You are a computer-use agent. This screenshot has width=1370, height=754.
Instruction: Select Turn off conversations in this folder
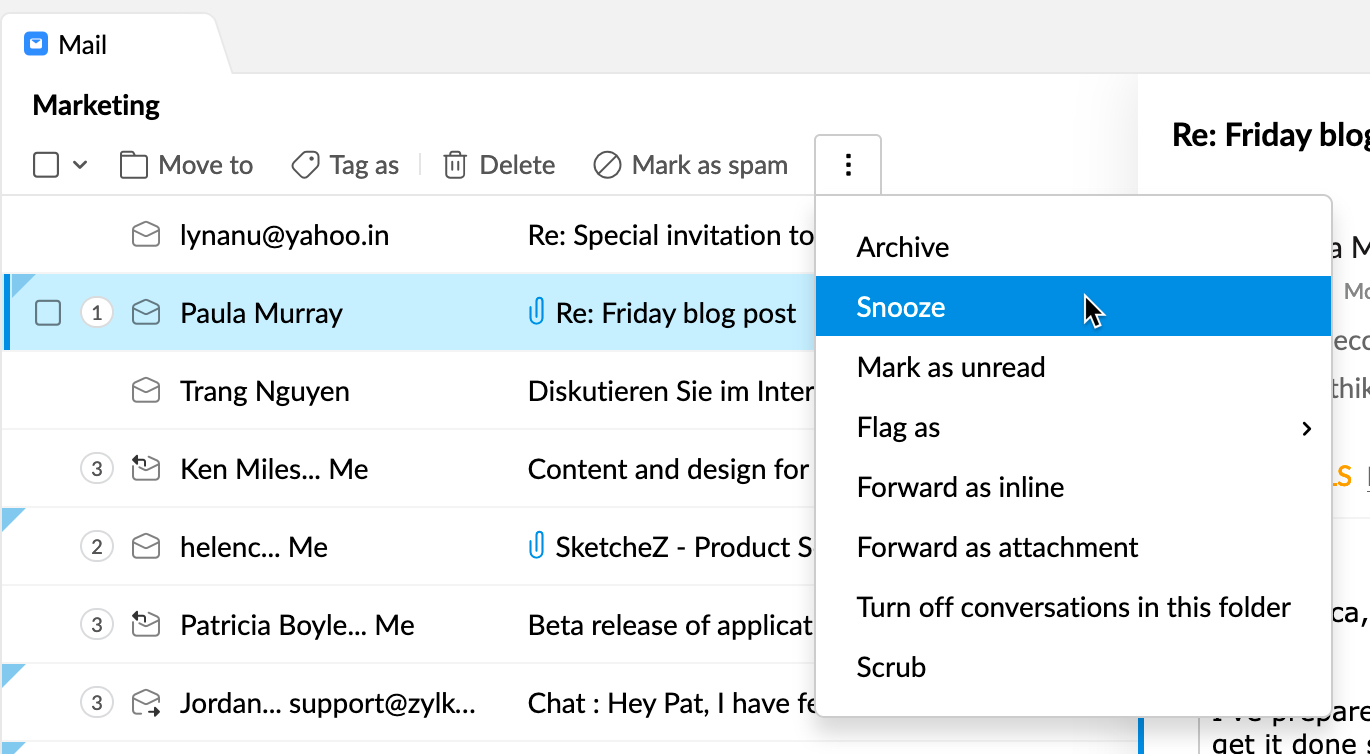[1073, 607]
